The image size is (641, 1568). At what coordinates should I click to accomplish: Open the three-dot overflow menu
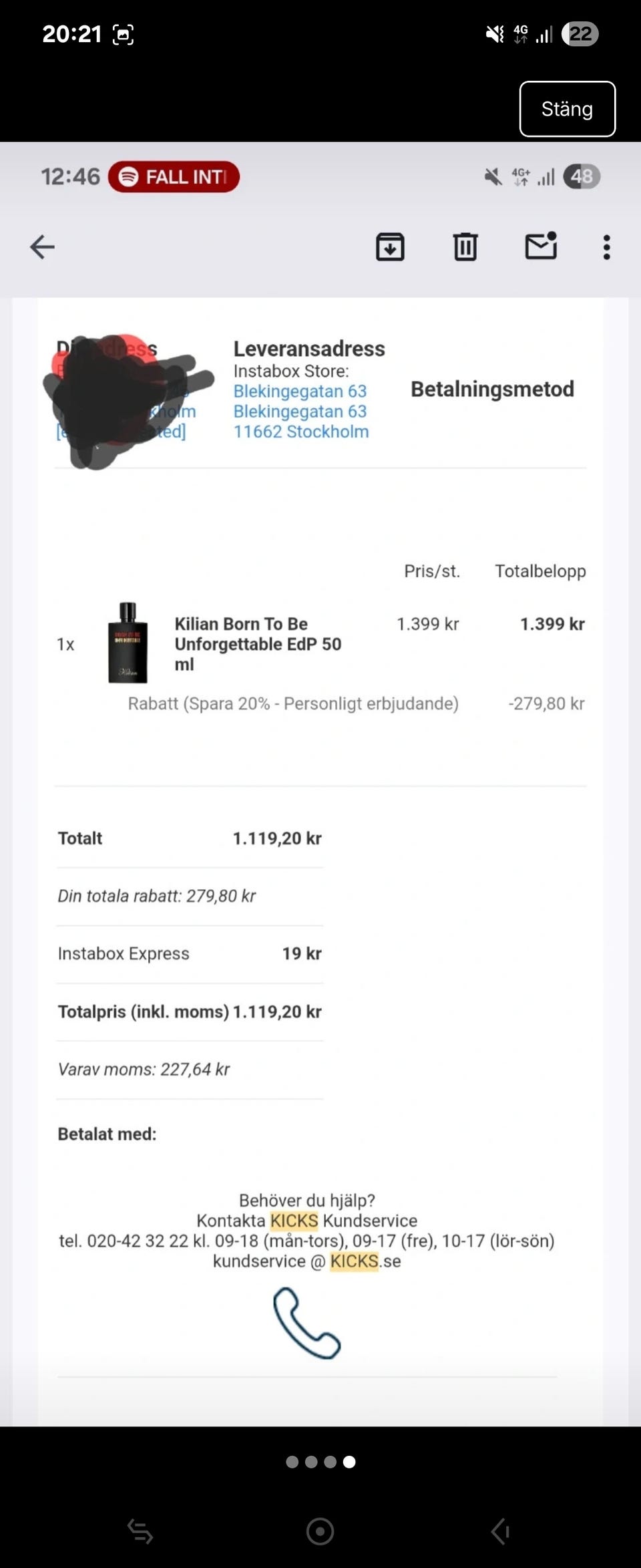(606, 247)
